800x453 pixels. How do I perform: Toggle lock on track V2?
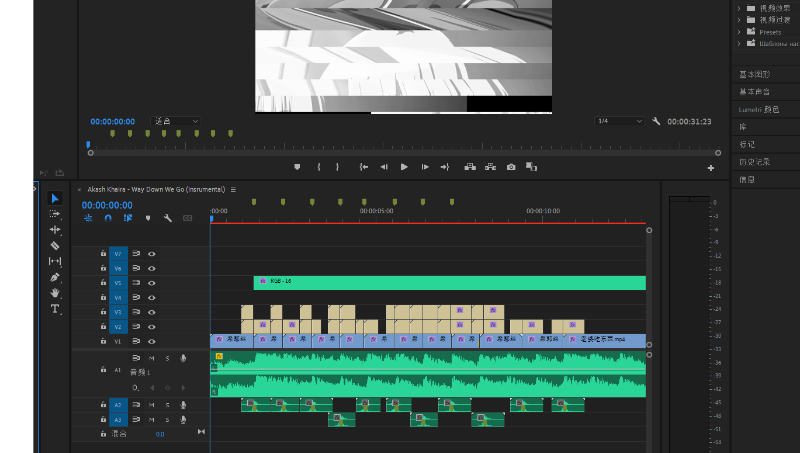[x=103, y=326]
